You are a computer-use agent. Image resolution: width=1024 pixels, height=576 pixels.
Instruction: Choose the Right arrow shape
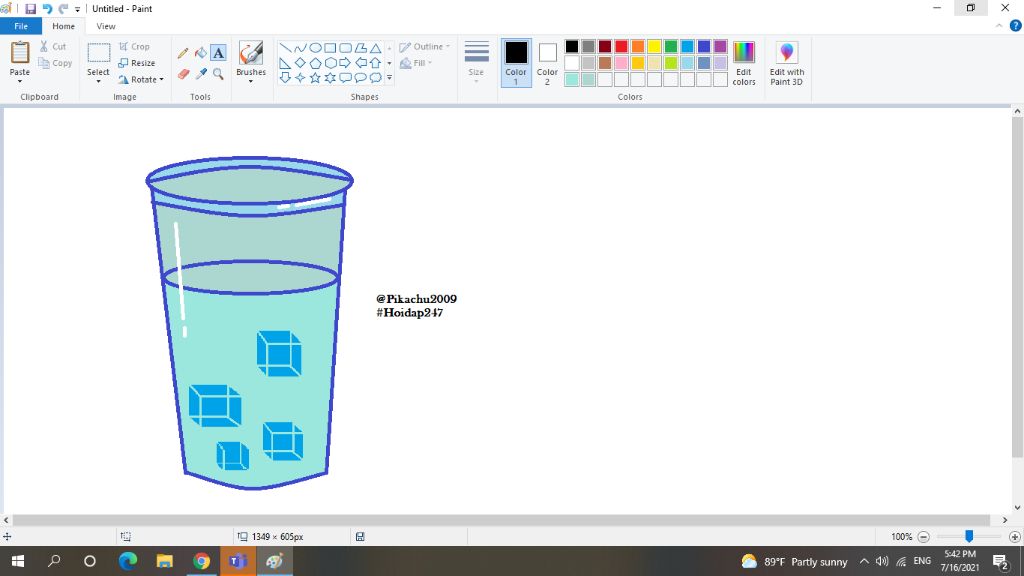click(345, 63)
